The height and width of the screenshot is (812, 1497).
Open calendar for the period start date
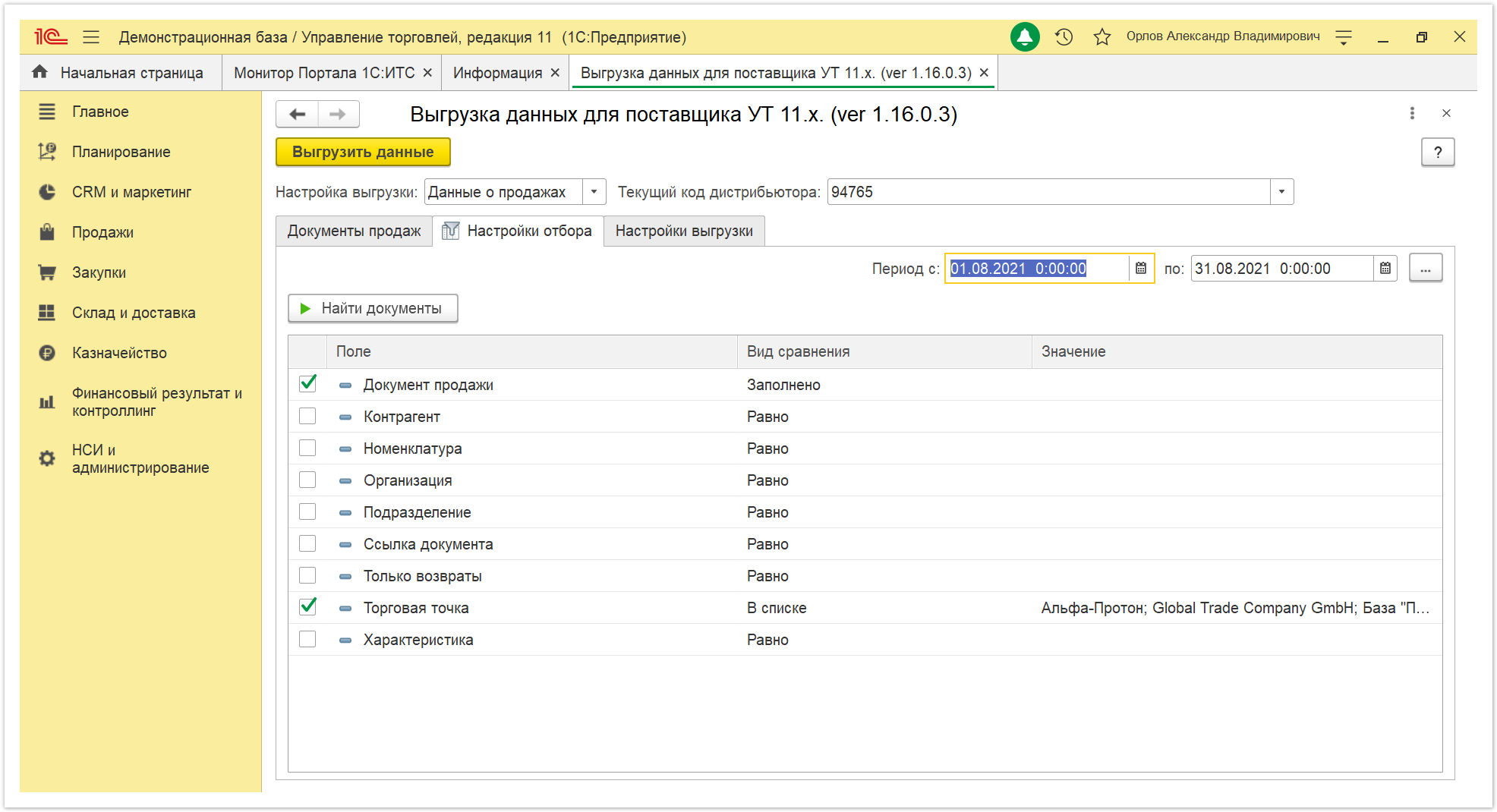[x=1140, y=268]
